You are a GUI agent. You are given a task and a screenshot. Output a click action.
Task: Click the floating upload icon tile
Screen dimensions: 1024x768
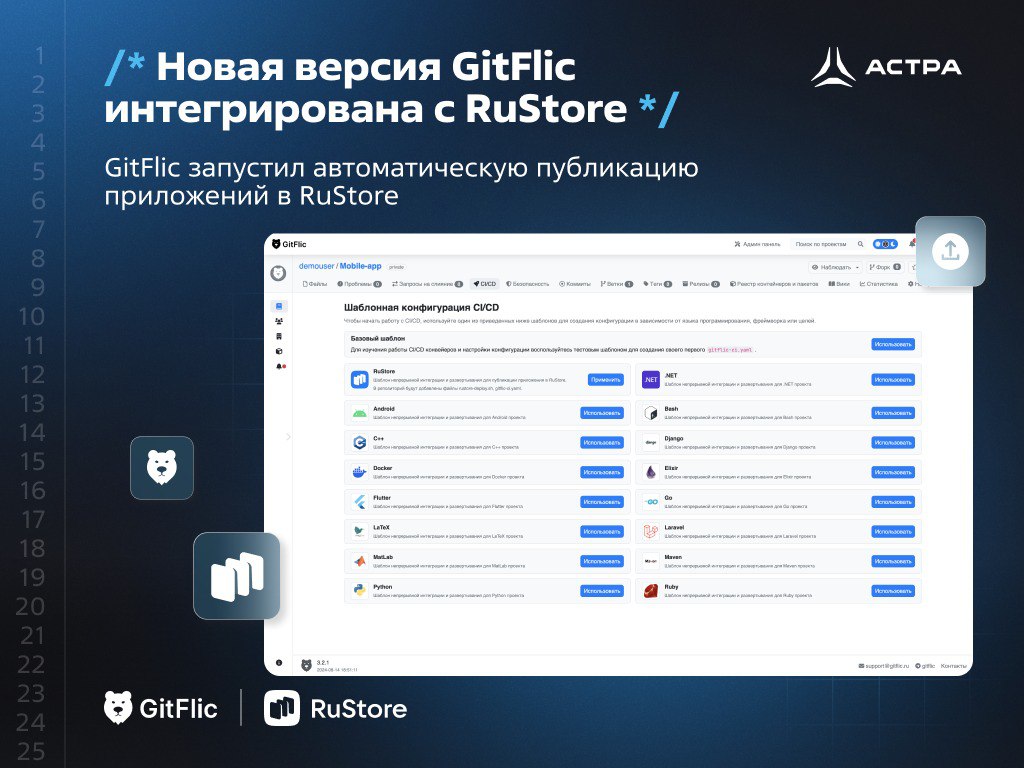pyautogui.click(x=950, y=252)
